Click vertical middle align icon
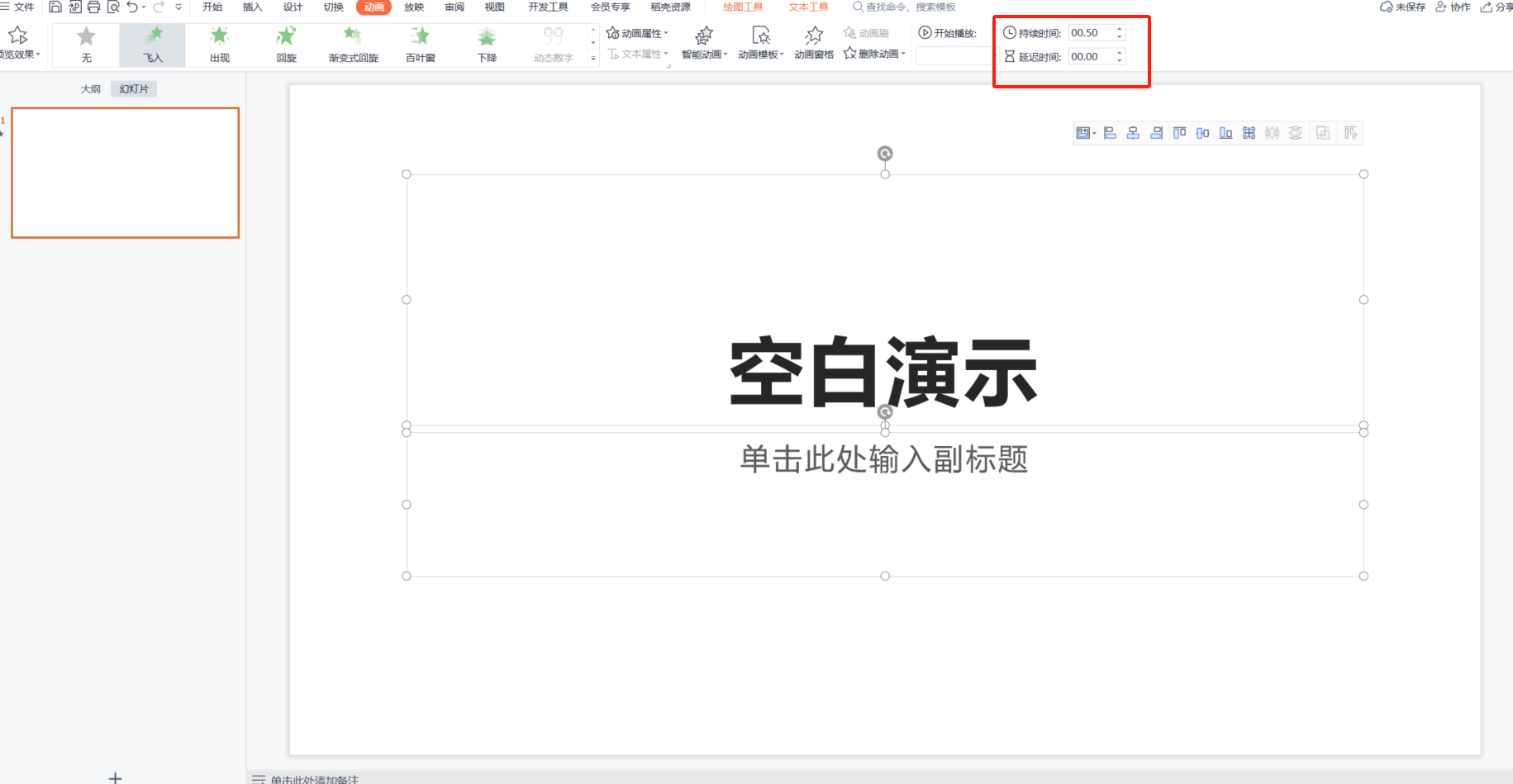This screenshot has width=1513, height=784. [1202, 133]
